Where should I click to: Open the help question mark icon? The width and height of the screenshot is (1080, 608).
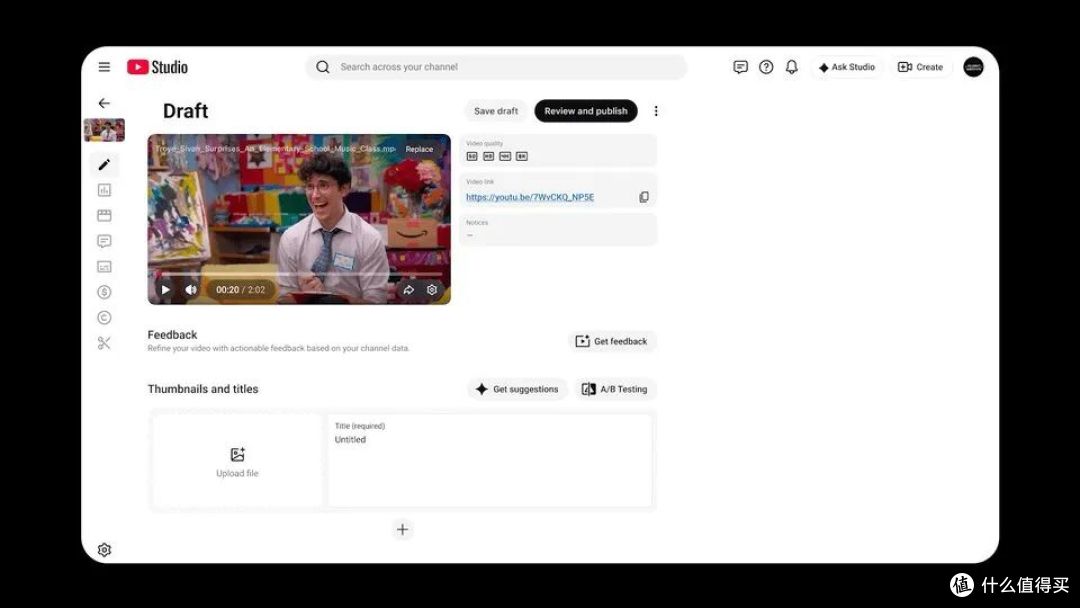coord(766,67)
